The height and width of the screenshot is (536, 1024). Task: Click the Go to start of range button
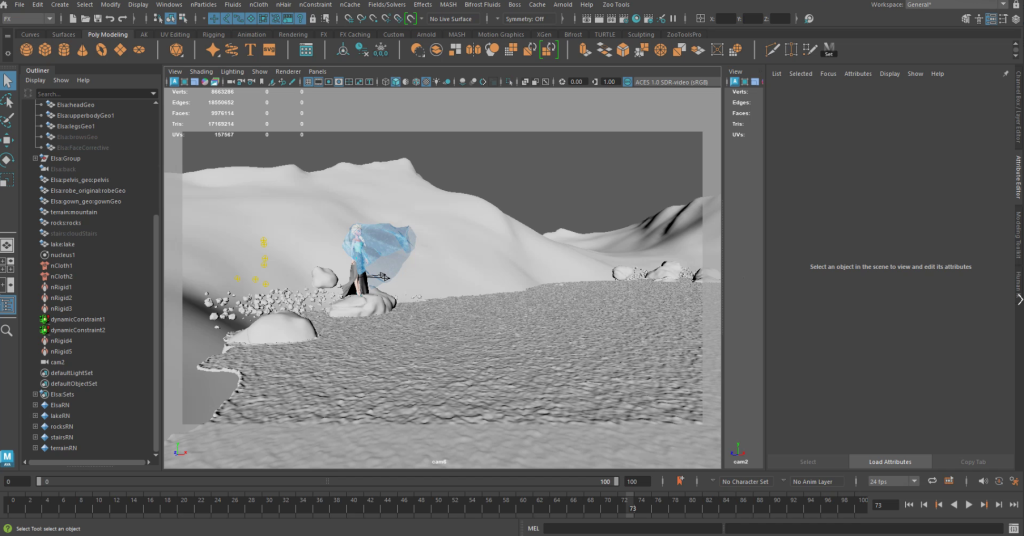click(909, 505)
